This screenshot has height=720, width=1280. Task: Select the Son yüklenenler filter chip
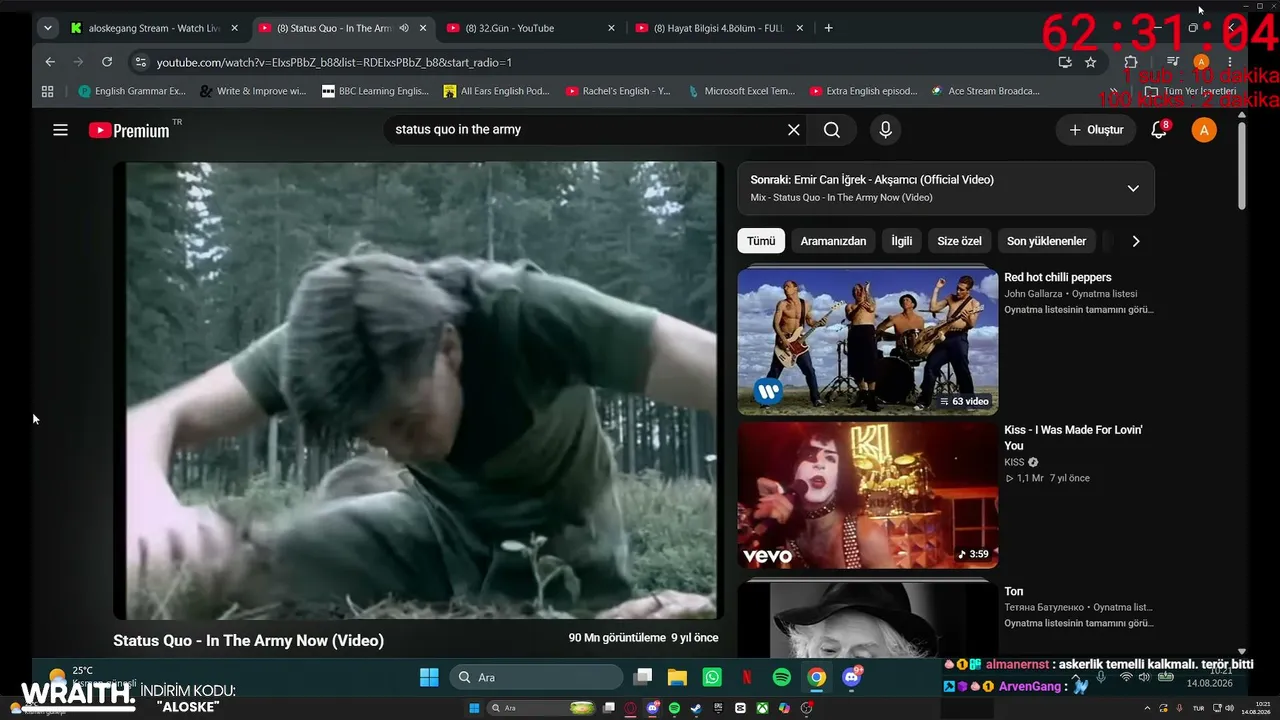point(1046,241)
